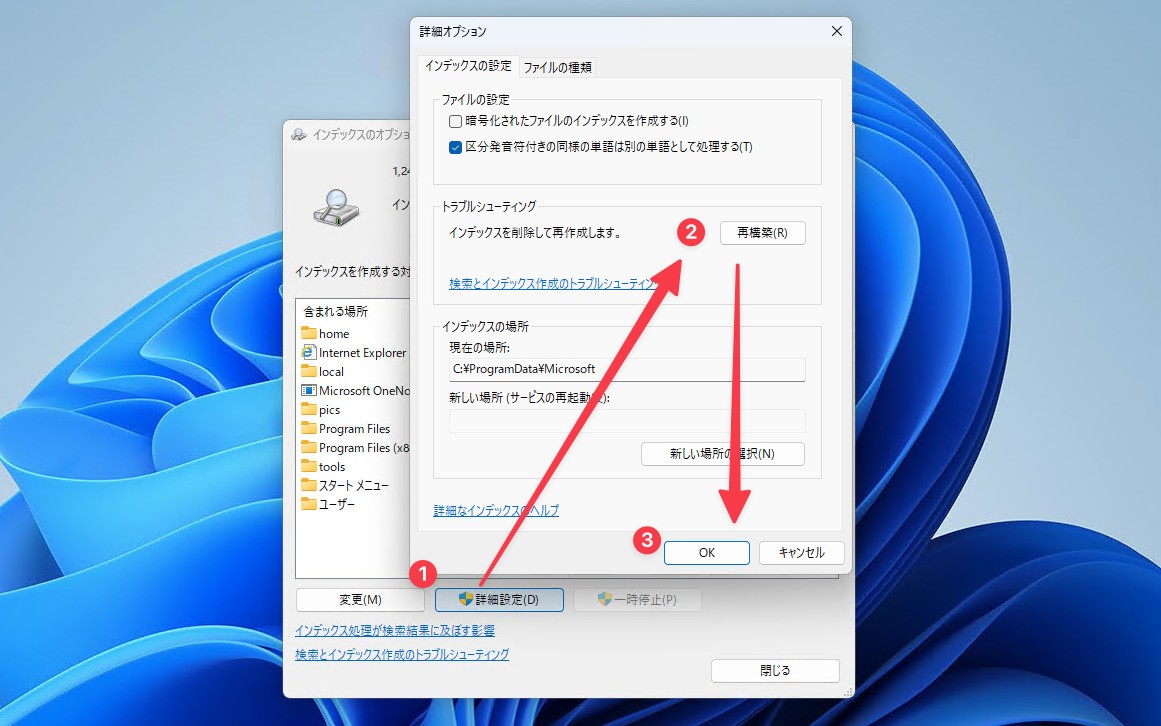Click the Program Files folder icon
1161x726 pixels.
pyautogui.click(x=309, y=428)
